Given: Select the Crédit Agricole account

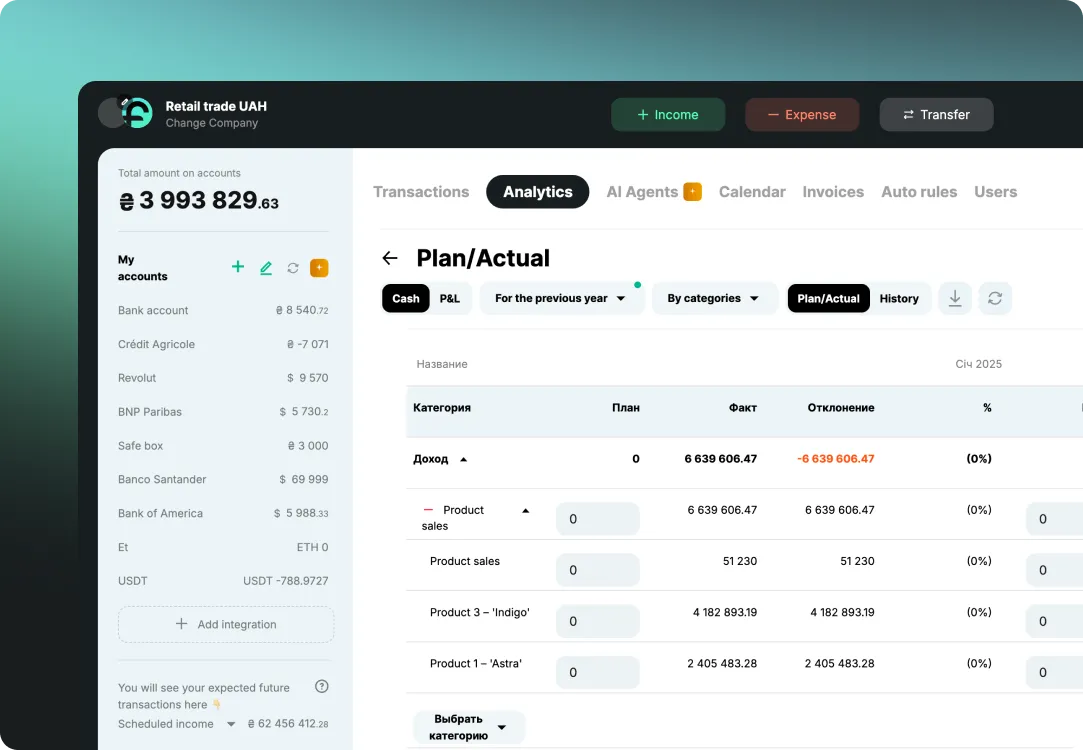Looking at the screenshot, I should 223,345.
